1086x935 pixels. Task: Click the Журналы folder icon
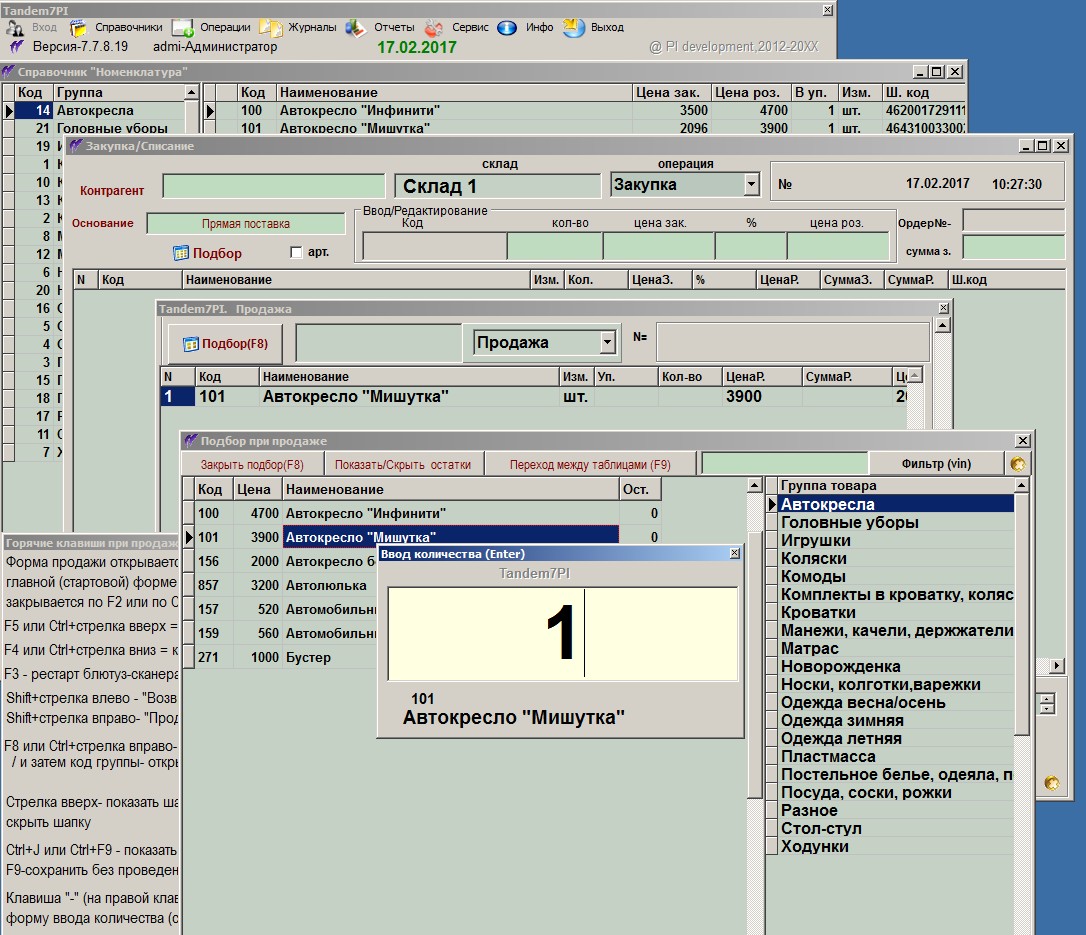click(x=271, y=28)
